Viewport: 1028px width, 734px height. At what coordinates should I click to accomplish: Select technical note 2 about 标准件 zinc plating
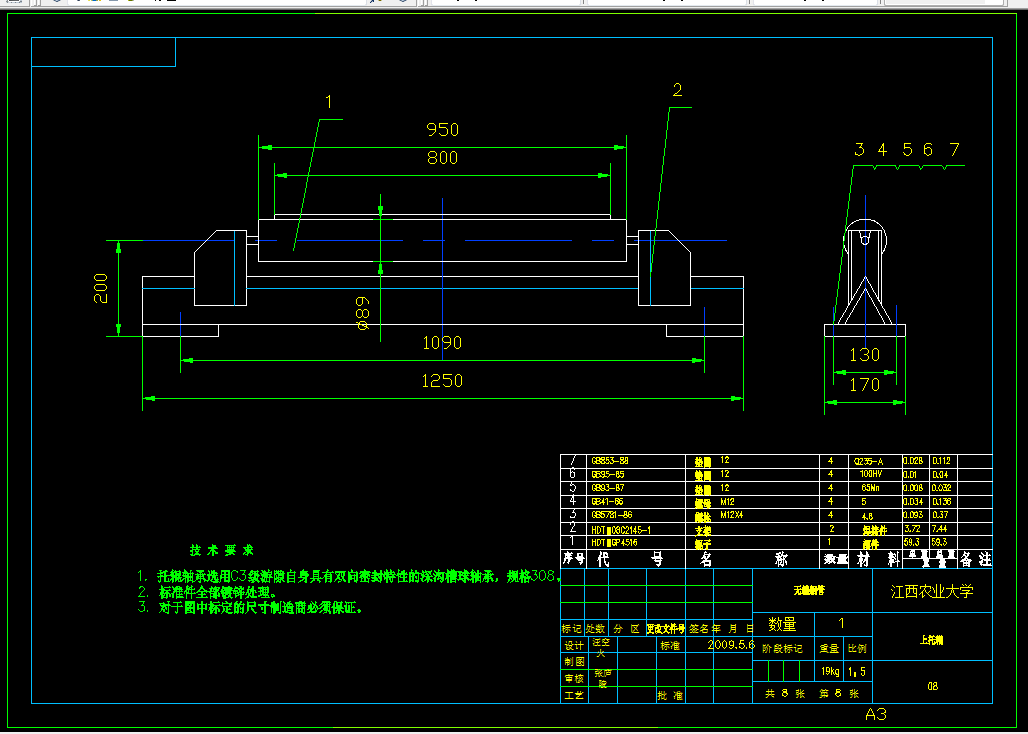(x=207, y=592)
